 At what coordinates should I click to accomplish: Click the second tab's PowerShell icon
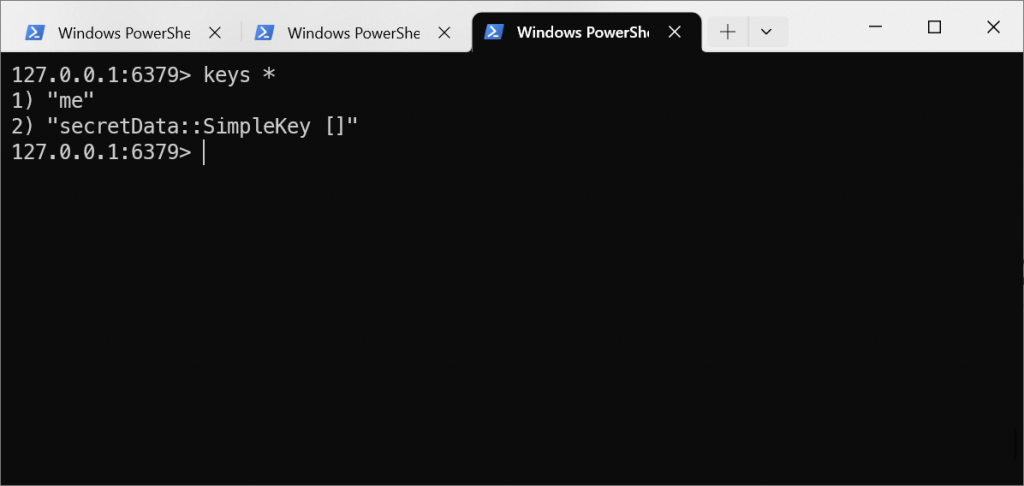point(264,32)
